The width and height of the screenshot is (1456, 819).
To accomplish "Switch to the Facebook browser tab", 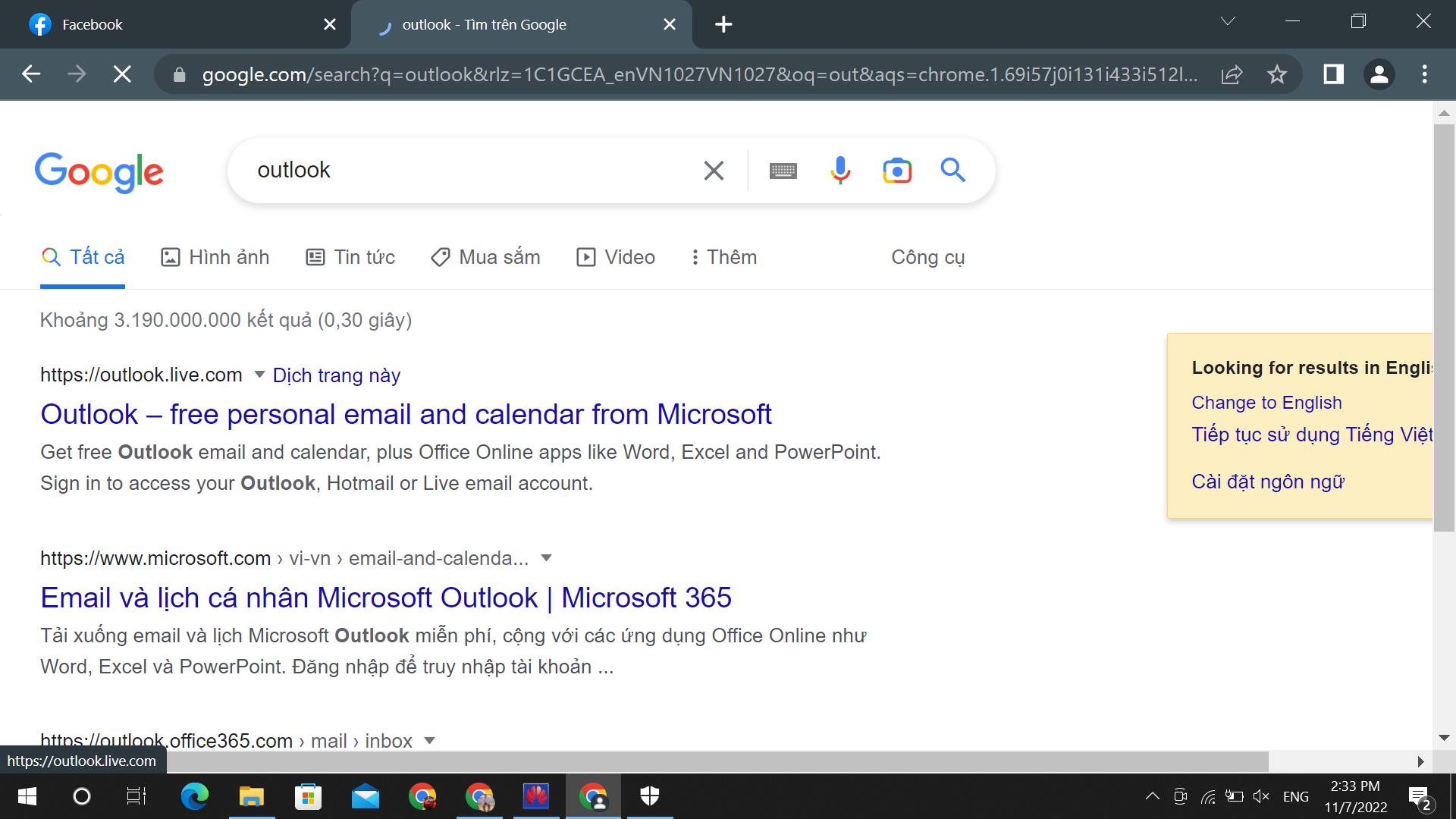I will click(174, 24).
